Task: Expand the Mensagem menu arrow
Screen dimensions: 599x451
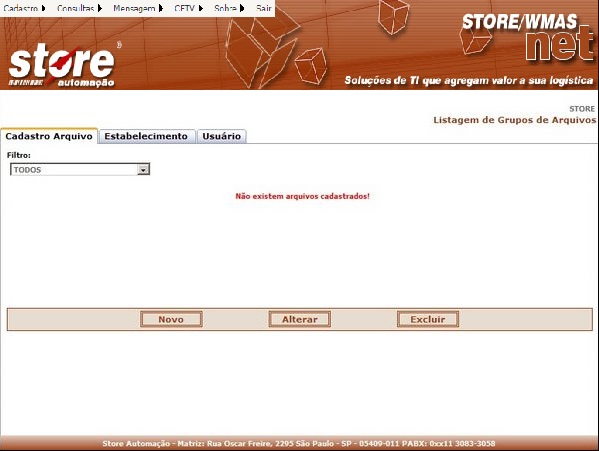Action: [x=161, y=8]
